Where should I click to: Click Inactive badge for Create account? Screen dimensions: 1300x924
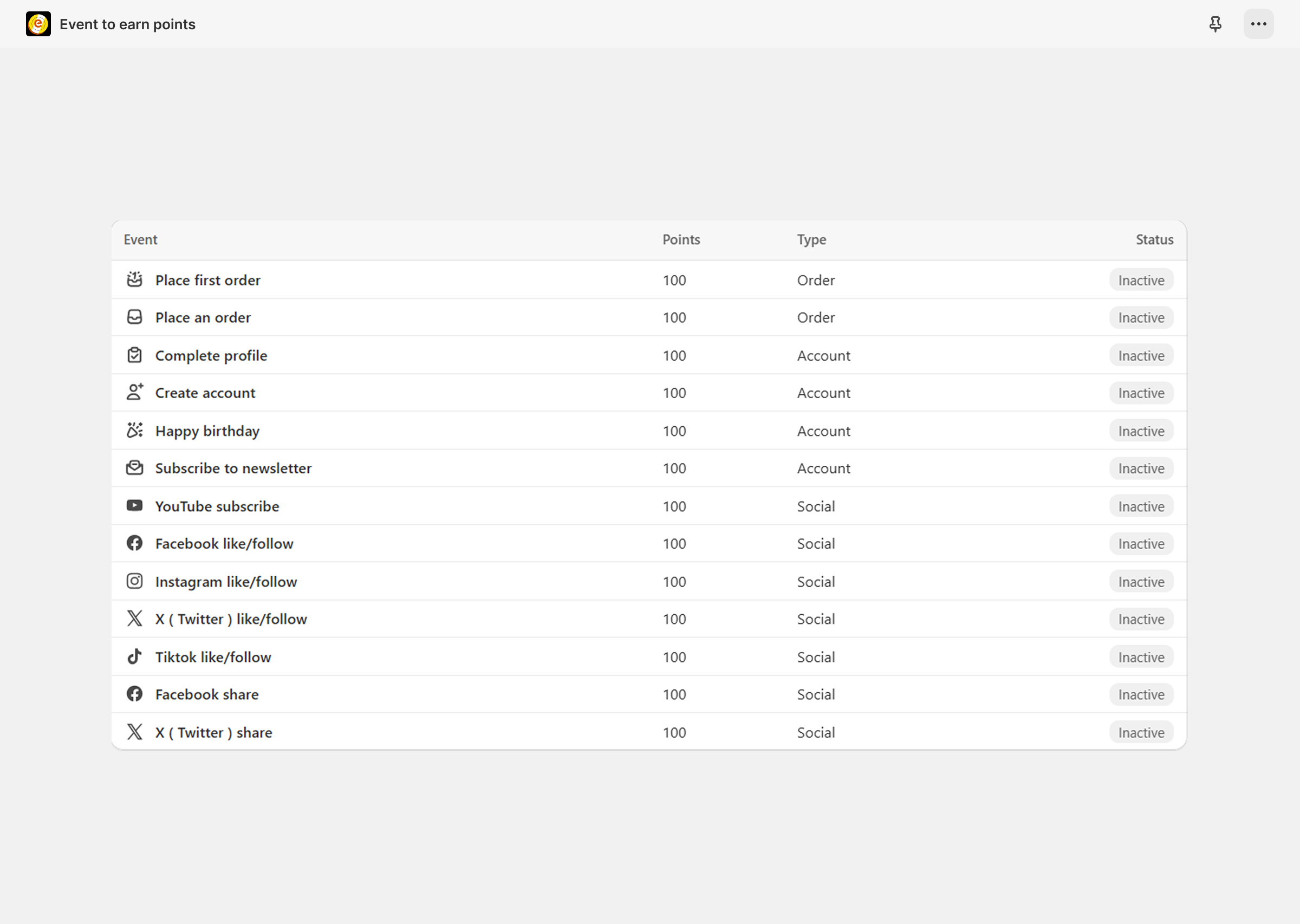tap(1141, 393)
